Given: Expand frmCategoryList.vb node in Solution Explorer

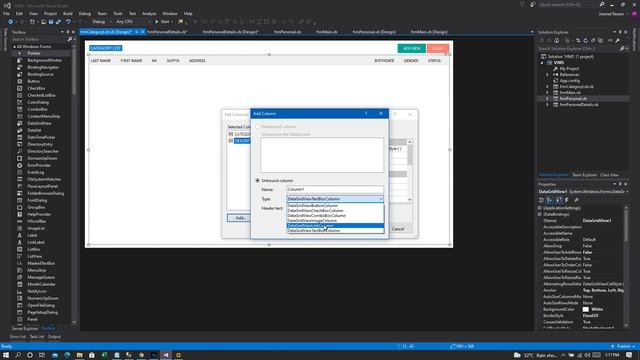Looking at the screenshot, I should (547, 87).
